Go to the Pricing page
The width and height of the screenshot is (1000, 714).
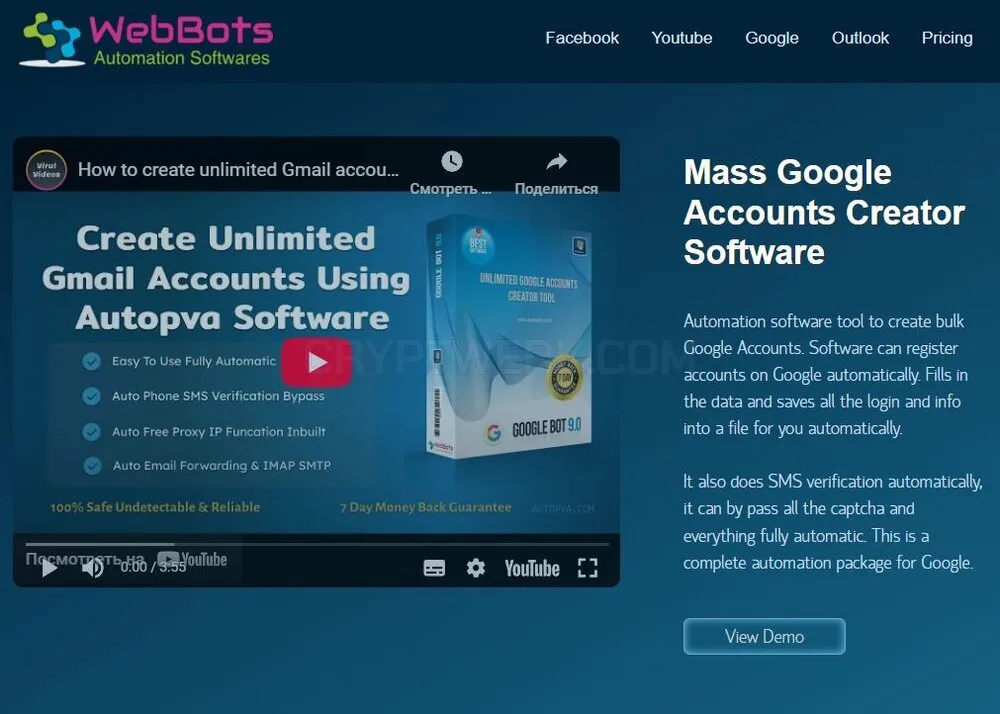947,38
